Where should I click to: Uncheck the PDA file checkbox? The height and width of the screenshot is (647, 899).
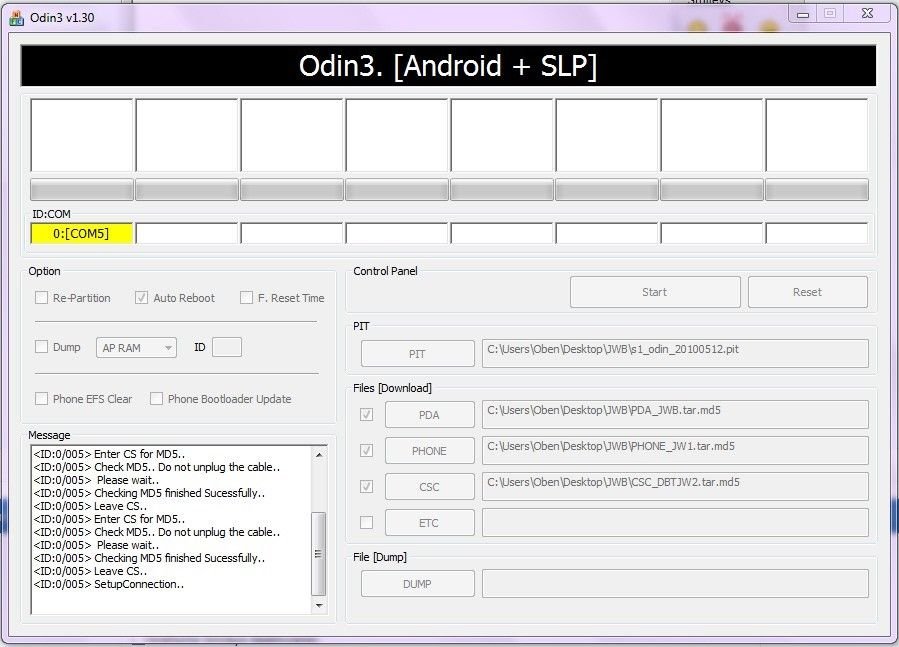(x=366, y=414)
